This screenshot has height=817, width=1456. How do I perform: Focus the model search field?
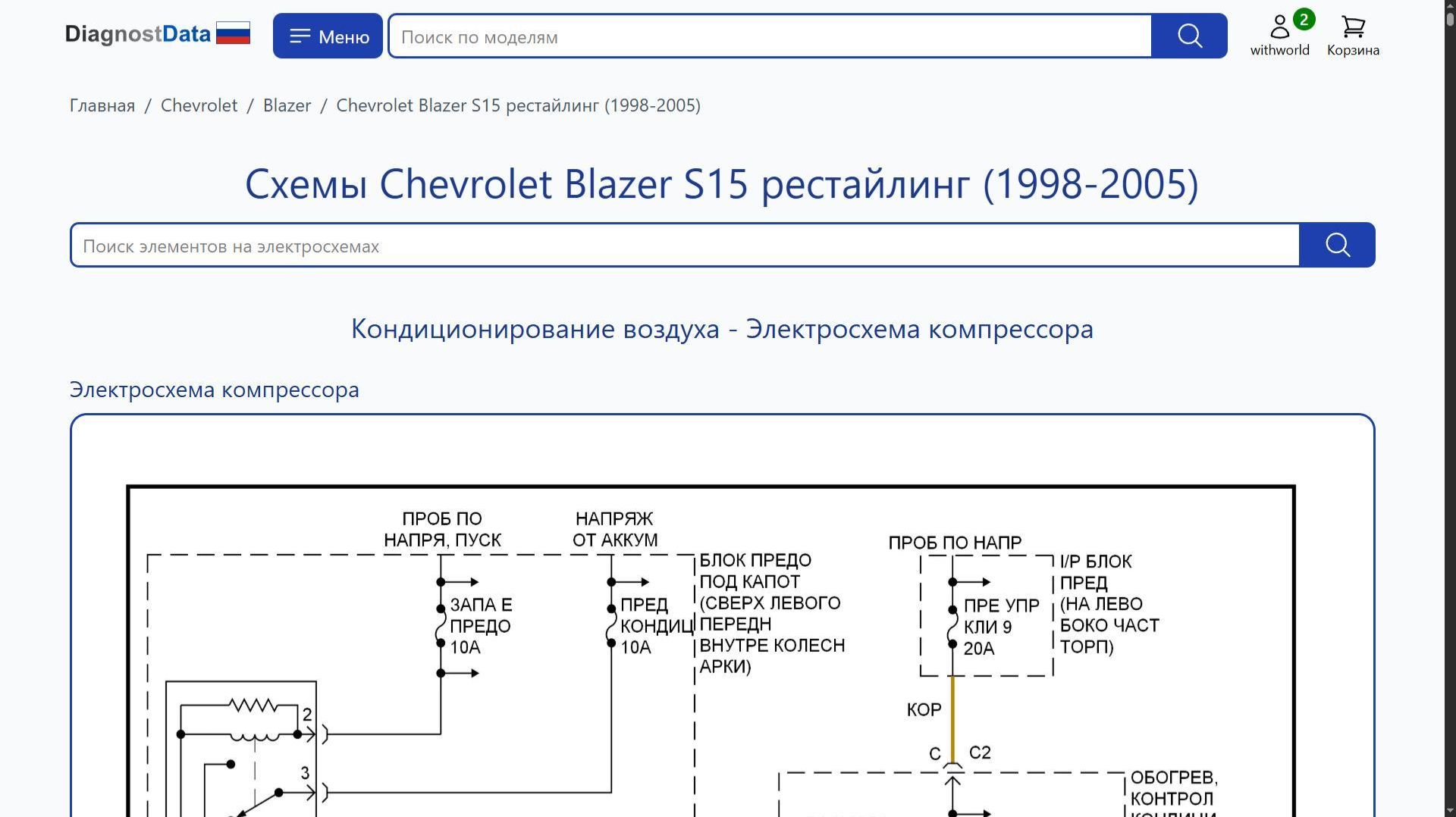point(770,36)
